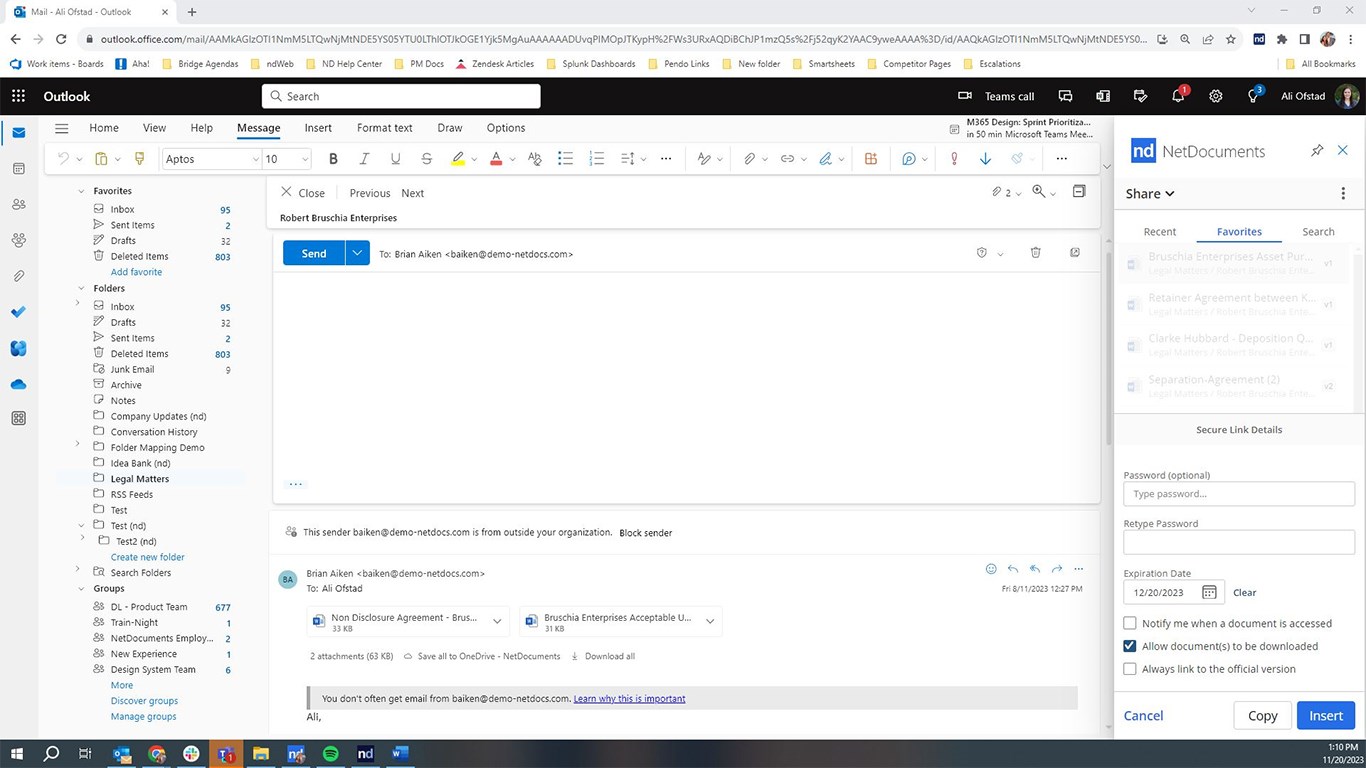Open the Draw ribbon tab
The height and width of the screenshot is (768, 1366).
click(450, 128)
